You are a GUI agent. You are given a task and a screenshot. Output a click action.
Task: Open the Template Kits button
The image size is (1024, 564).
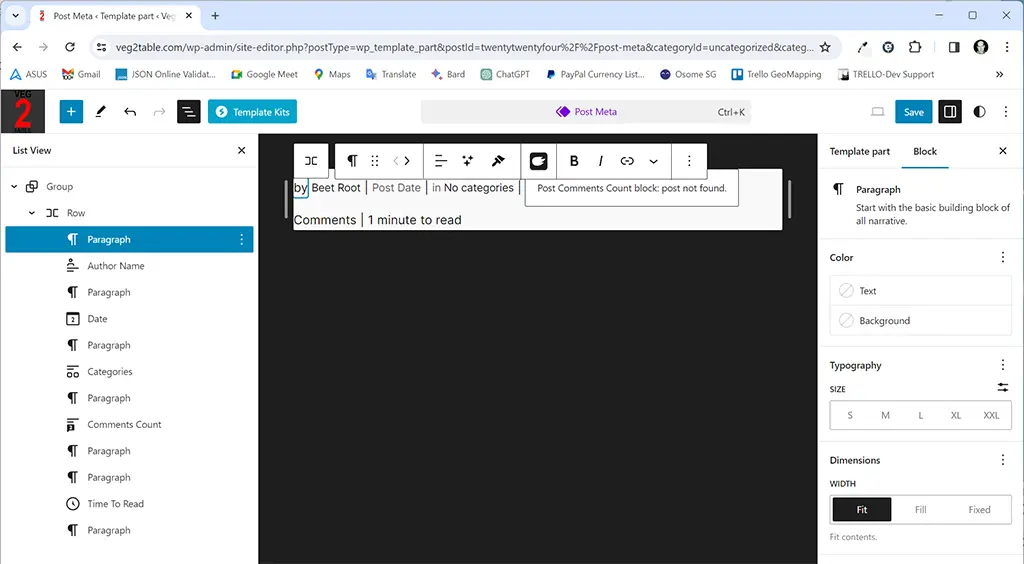tap(252, 112)
